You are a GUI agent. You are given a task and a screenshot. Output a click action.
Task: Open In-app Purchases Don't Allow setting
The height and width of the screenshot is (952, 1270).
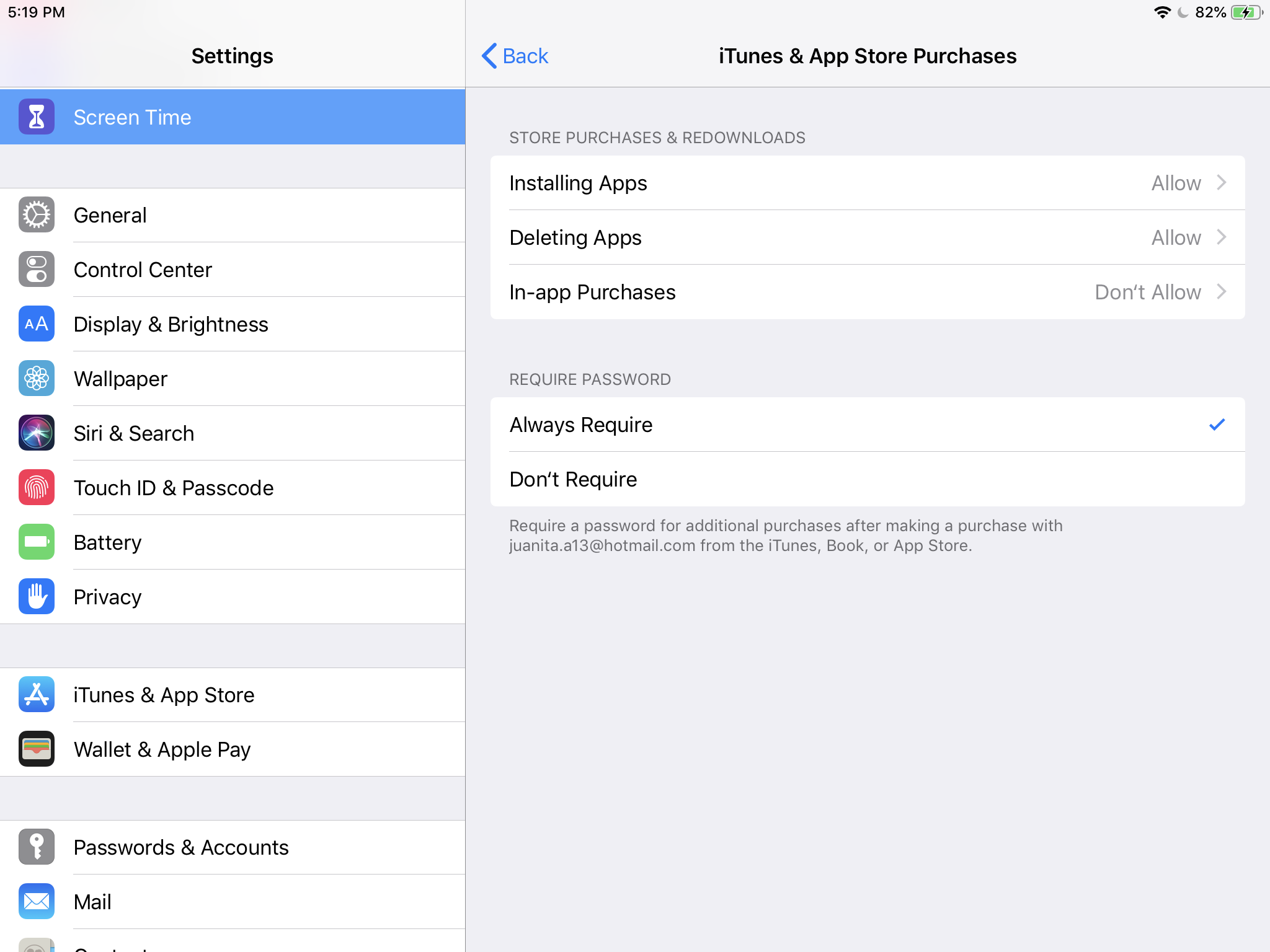[1147, 292]
